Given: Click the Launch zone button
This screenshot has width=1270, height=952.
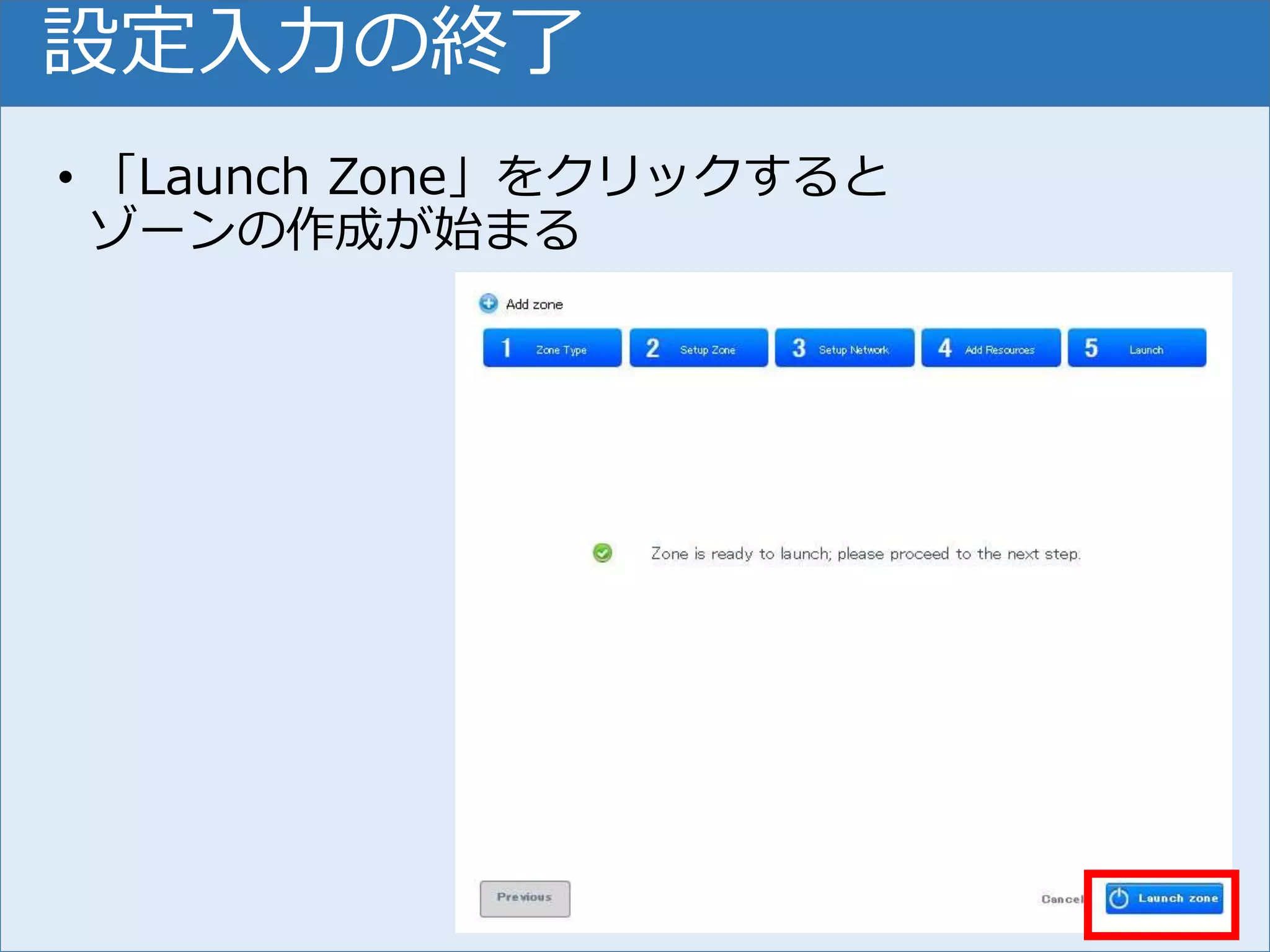Looking at the screenshot, I should point(1164,898).
